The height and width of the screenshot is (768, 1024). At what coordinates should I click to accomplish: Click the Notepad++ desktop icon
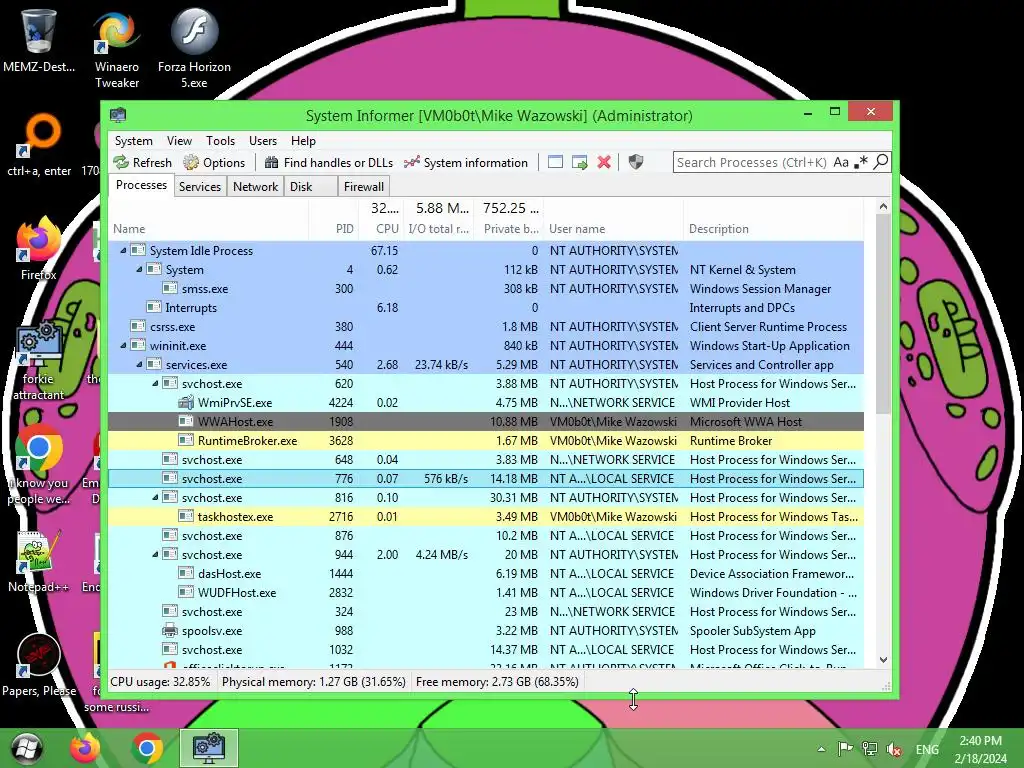pos(38,562)
